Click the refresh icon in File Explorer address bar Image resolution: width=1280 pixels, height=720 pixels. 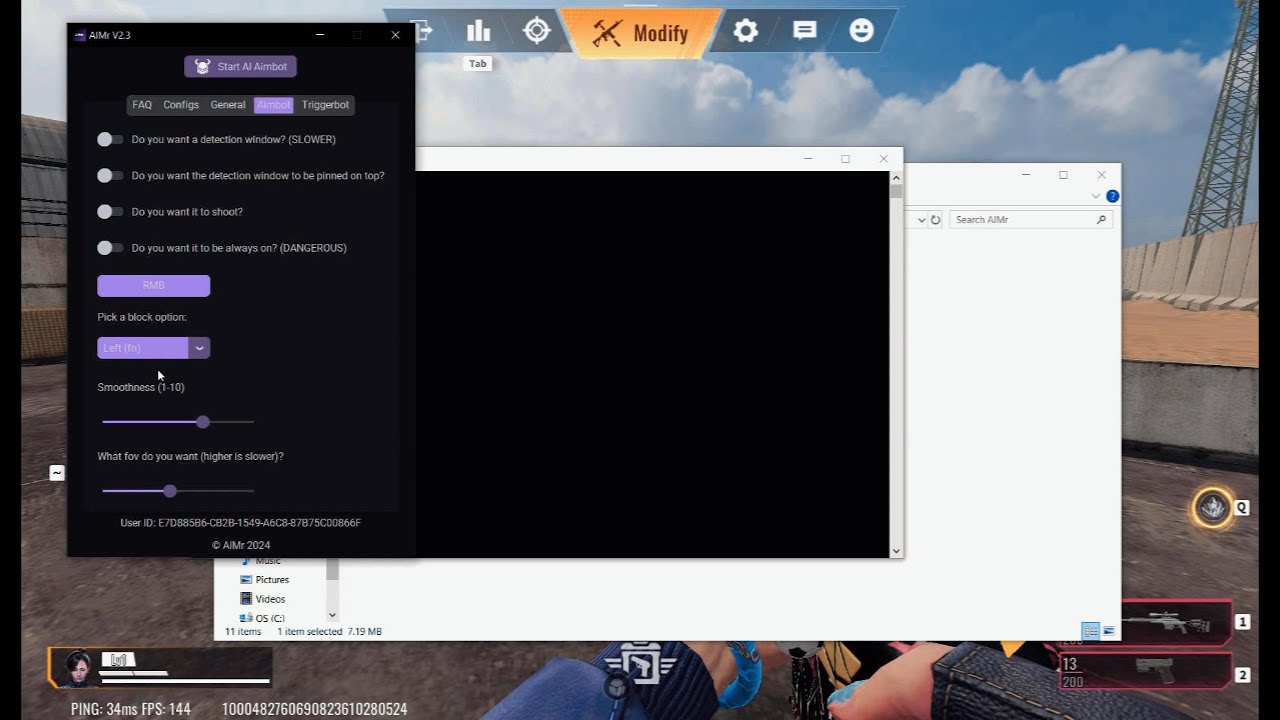click(x=936, y=219)
